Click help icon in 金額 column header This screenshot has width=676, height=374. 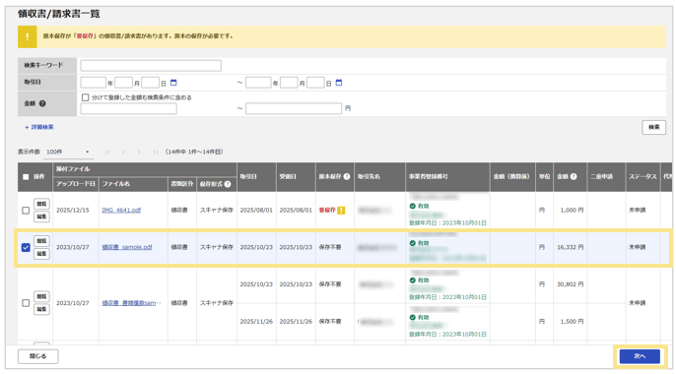573,176
